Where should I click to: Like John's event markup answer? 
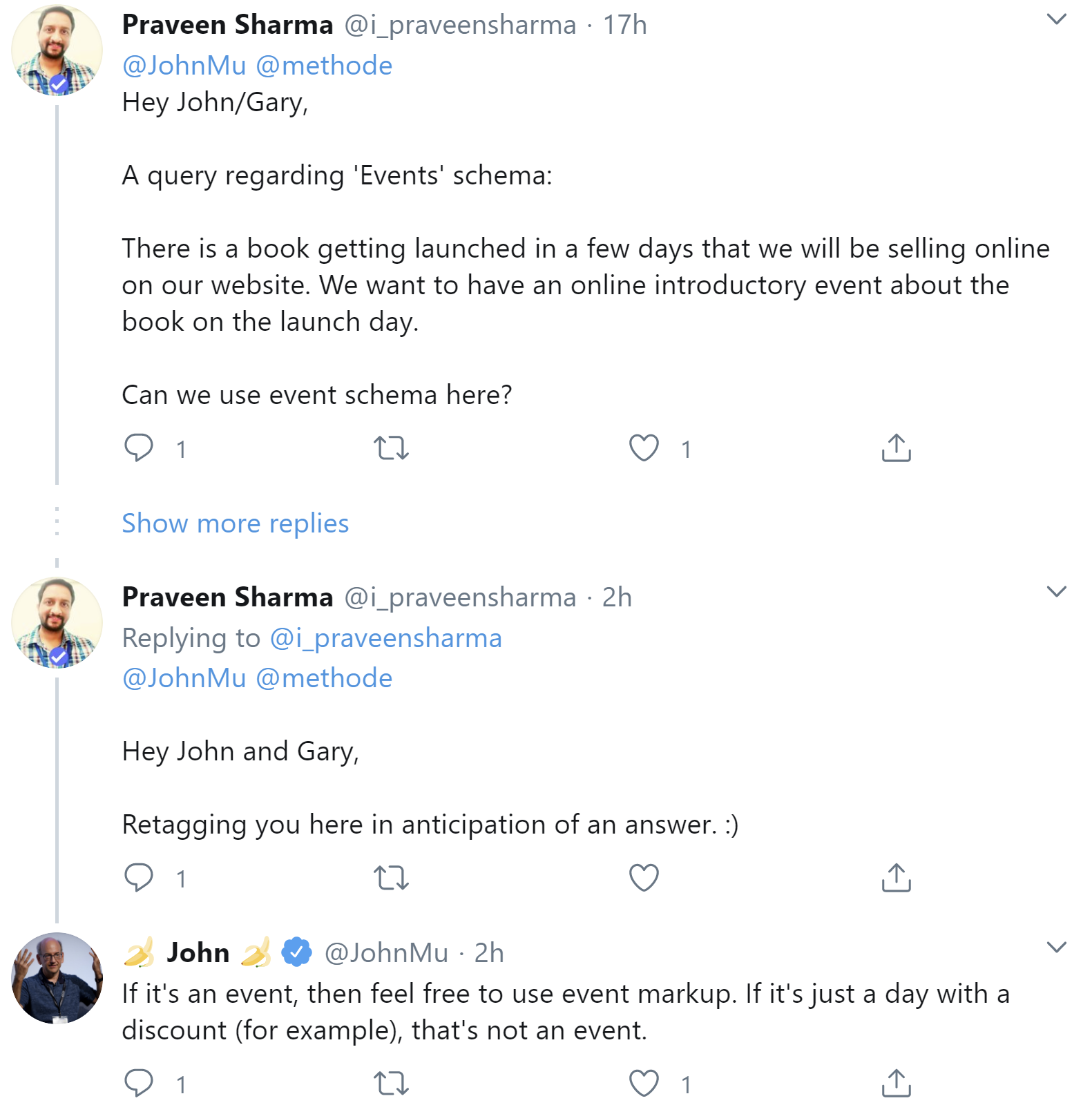coord(644,1083)
